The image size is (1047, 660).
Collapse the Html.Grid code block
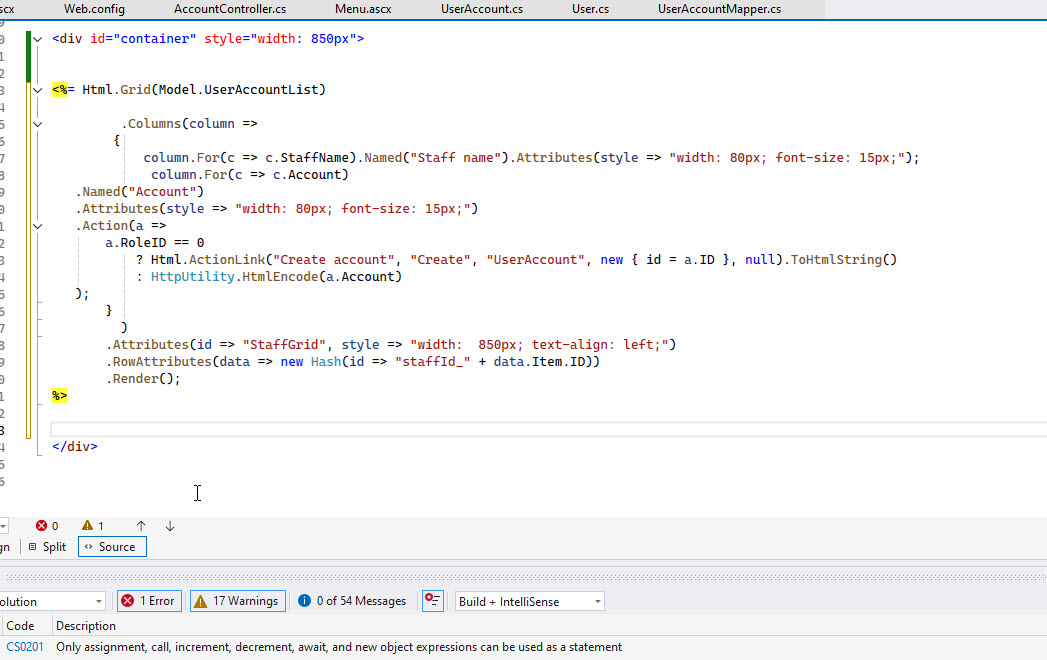click(x=38, y=90)
